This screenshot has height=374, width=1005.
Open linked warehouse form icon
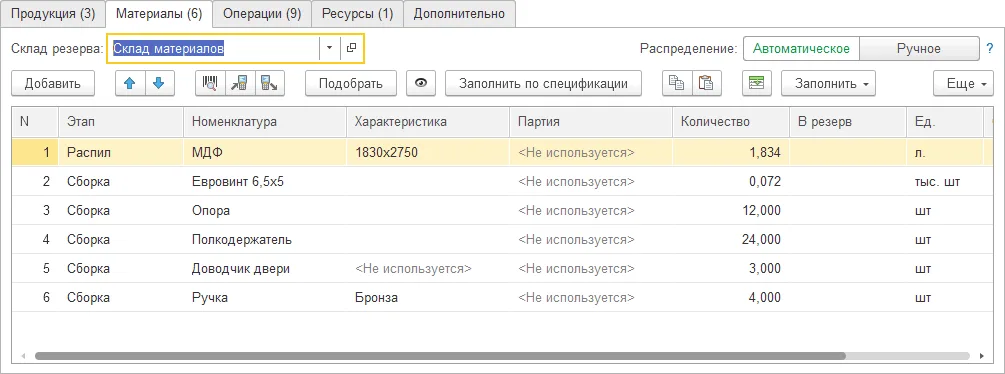tap(351, 48)
